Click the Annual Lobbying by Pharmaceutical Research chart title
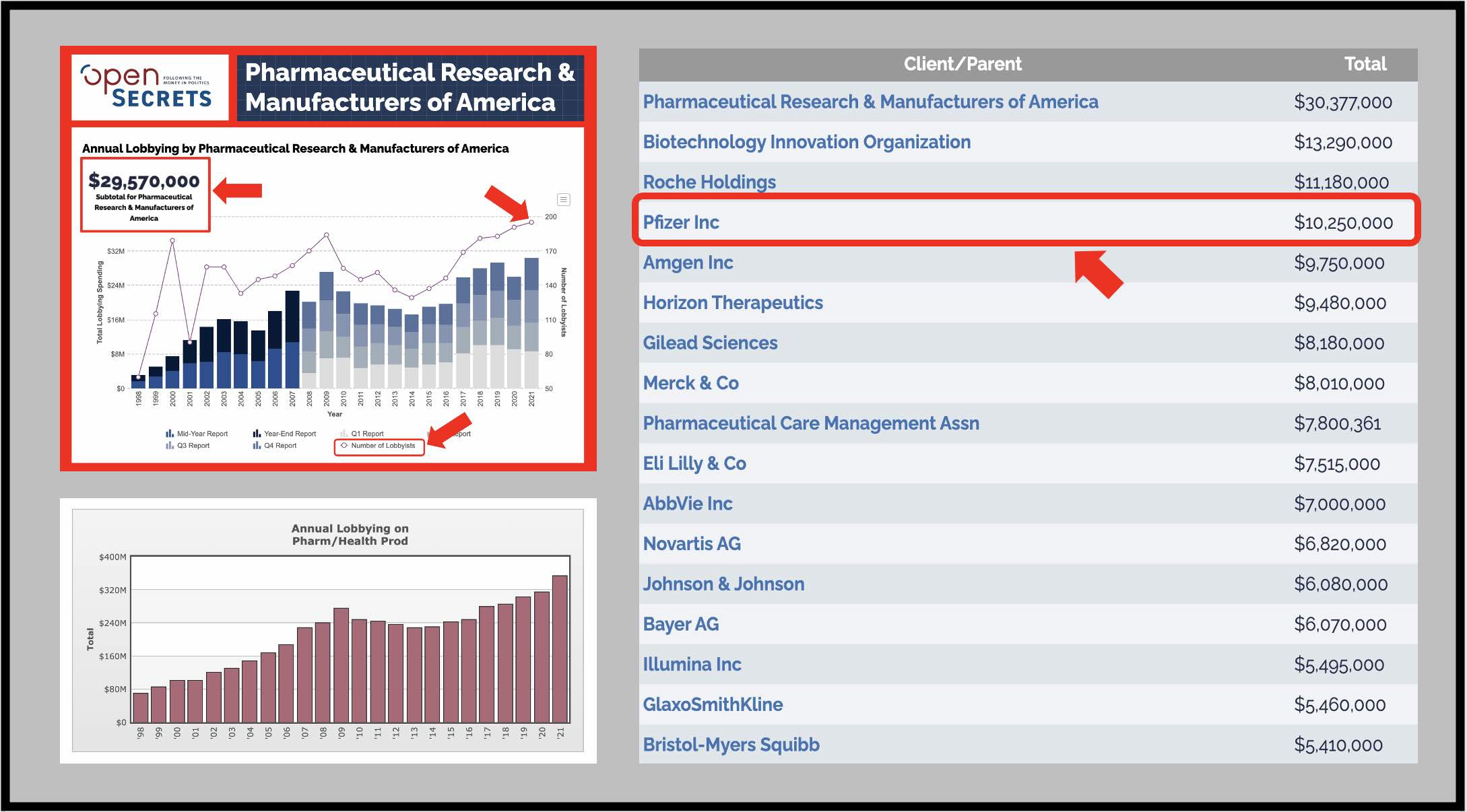This screenshot has height=812, width=1467. click(295, 148)
